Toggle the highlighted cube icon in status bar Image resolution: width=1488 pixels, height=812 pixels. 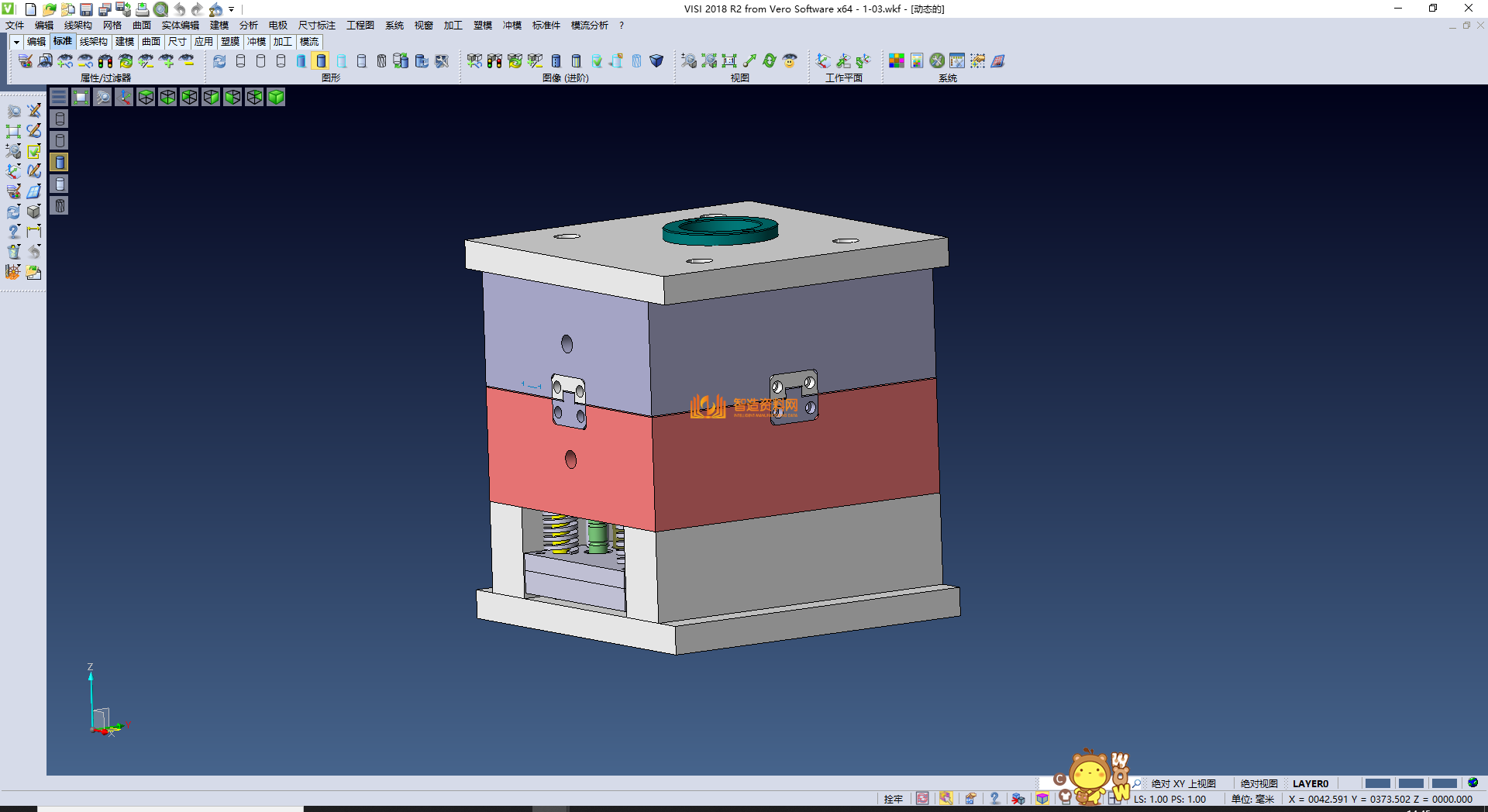point(1042,799)
